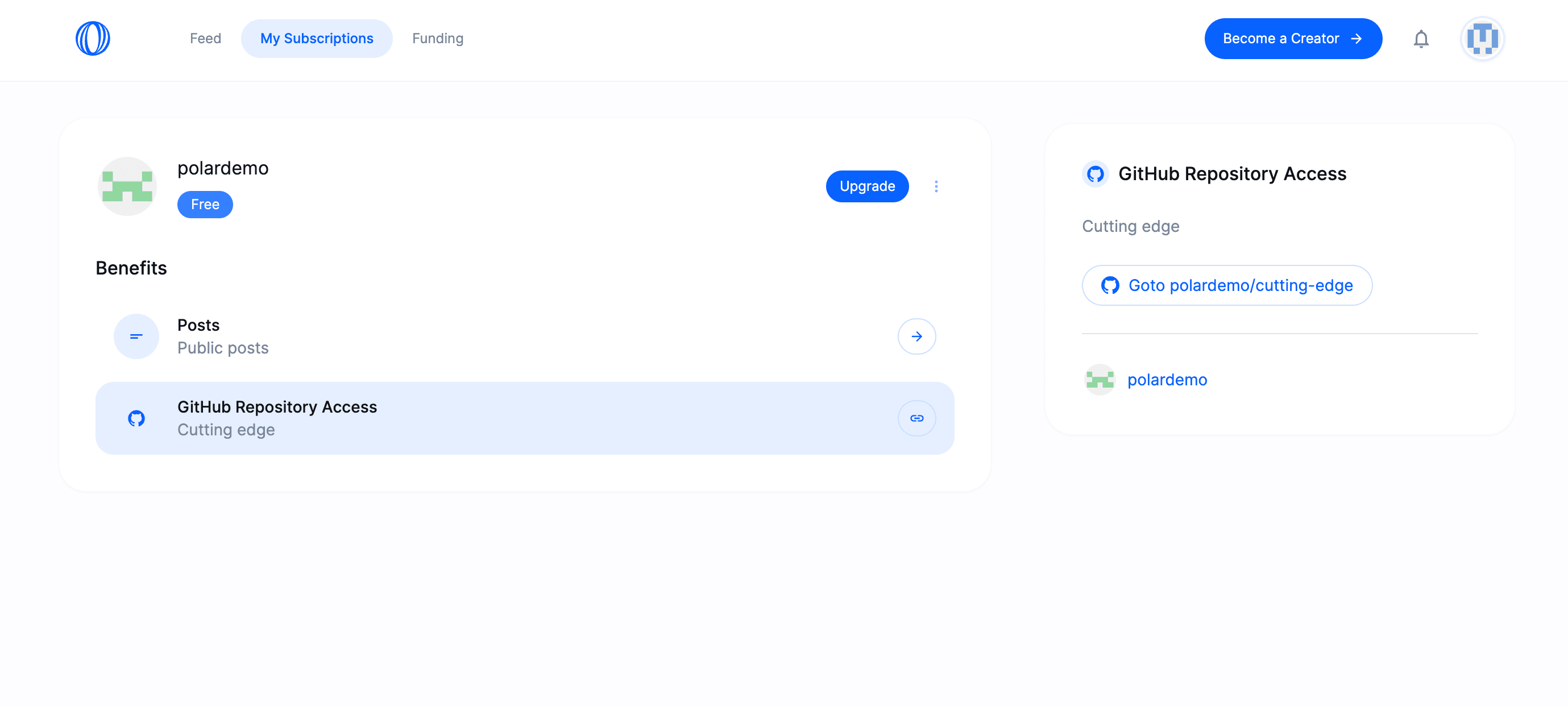
Task: Click Become a Creator
Action: (x=1293, y=38)
